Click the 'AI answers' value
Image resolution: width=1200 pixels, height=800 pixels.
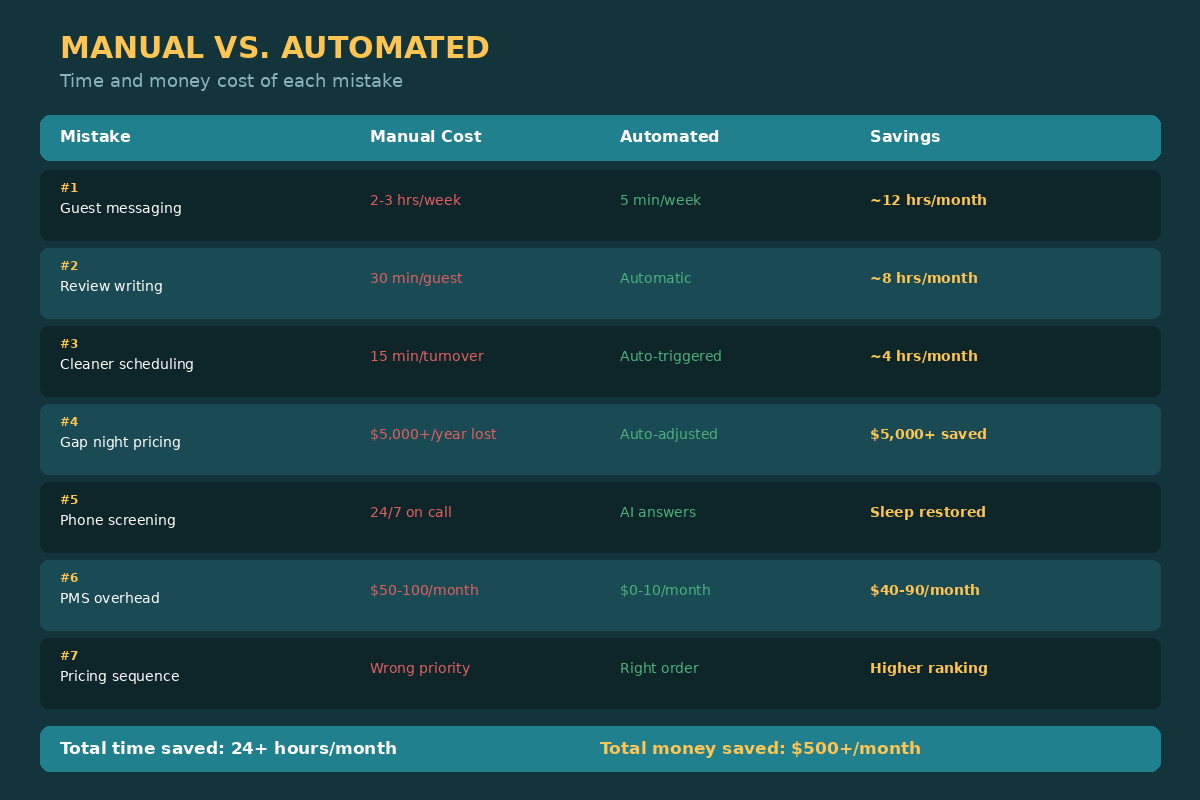(x=658, y=512)
